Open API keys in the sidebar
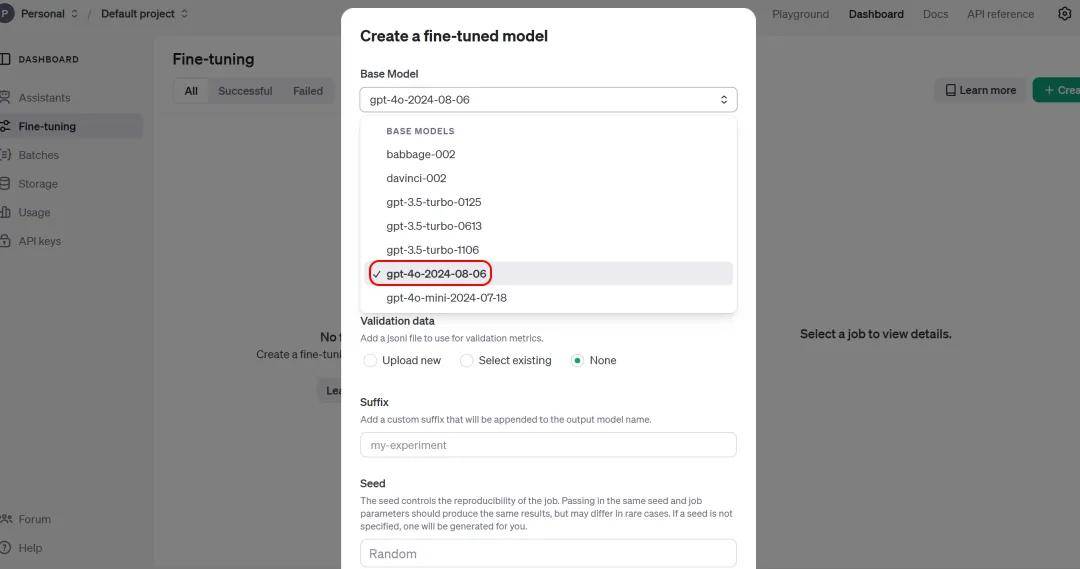 tap(40, 241)
